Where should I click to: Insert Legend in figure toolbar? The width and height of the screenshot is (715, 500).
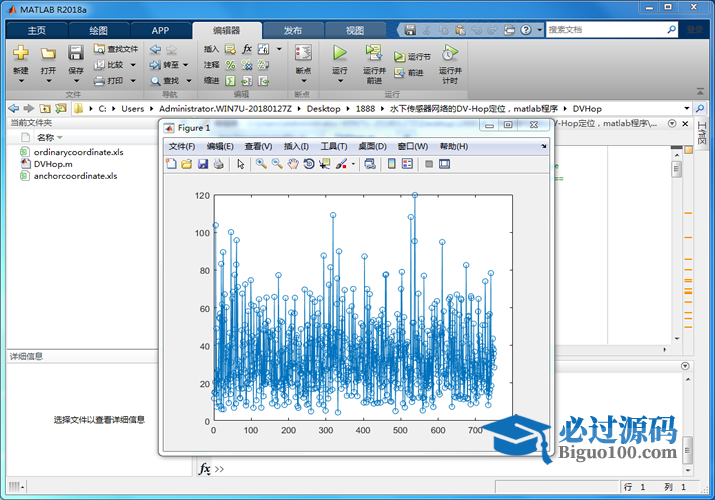407,164
